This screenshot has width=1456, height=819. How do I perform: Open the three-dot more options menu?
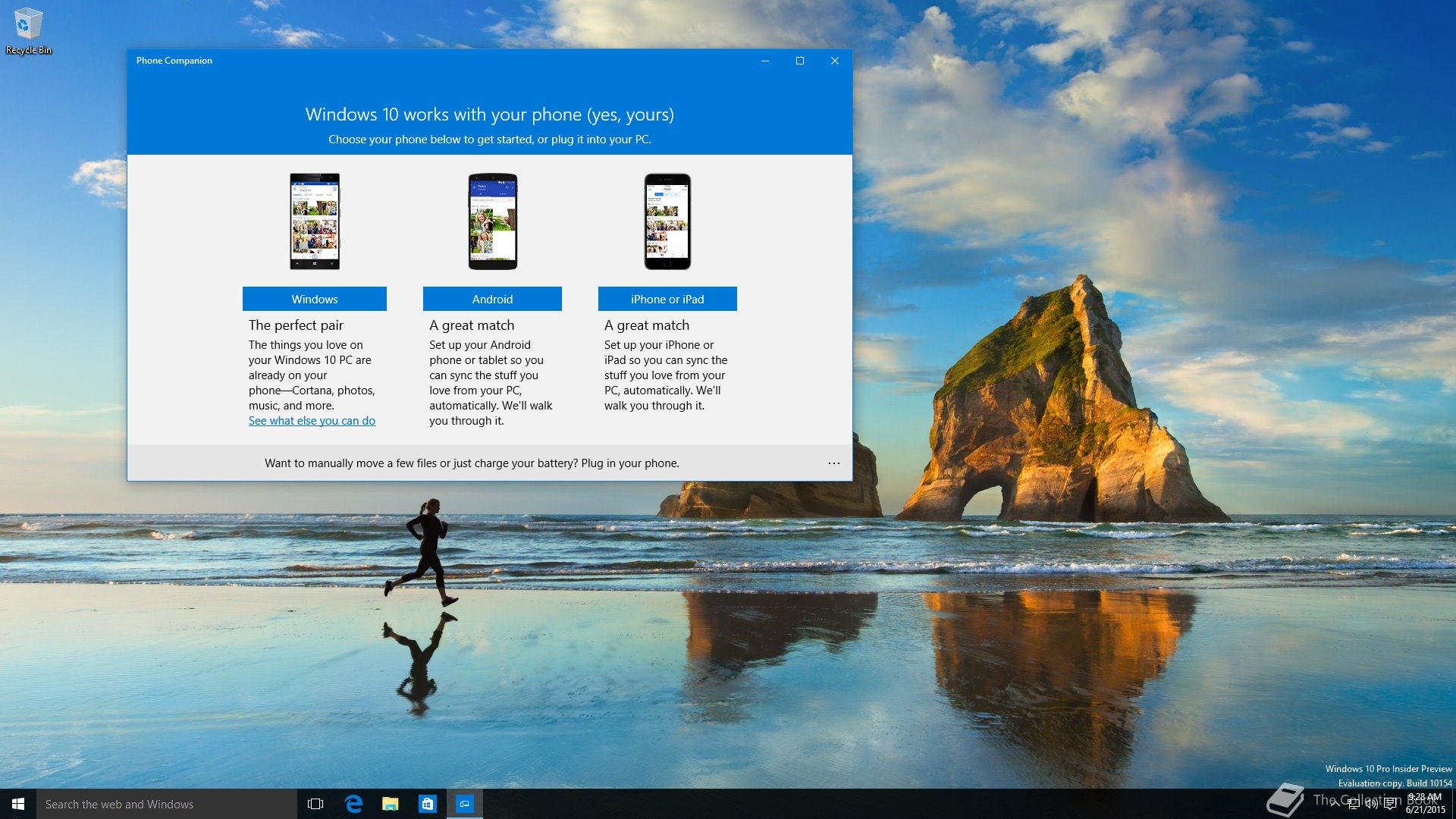[834, 463]
